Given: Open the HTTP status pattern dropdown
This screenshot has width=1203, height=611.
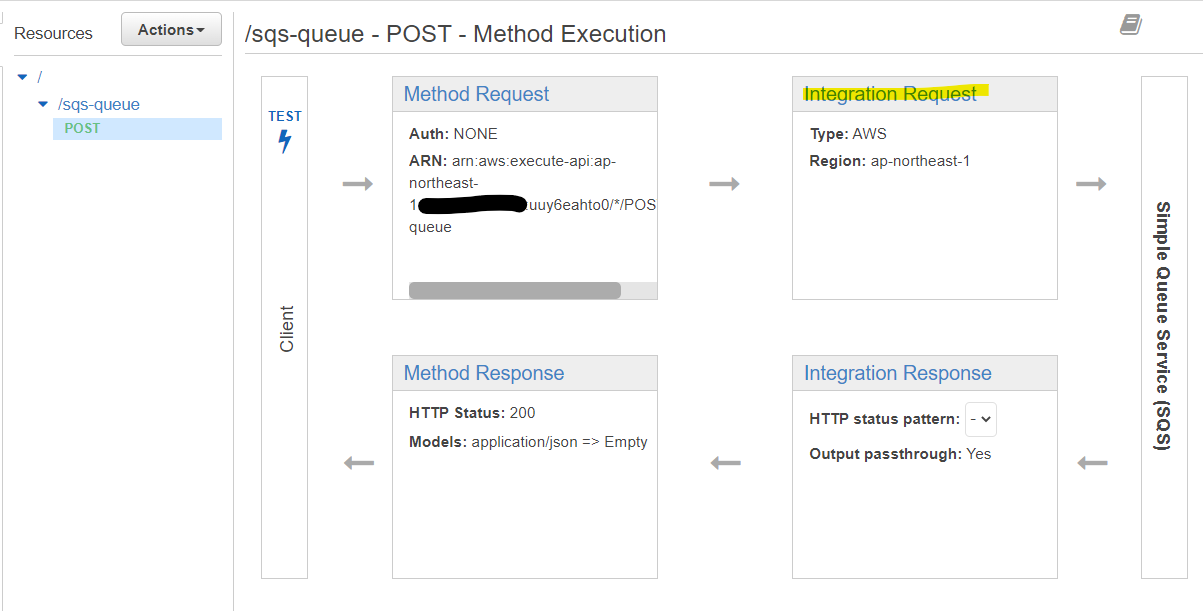Looking at the screenshot, I should click(979, 419).
